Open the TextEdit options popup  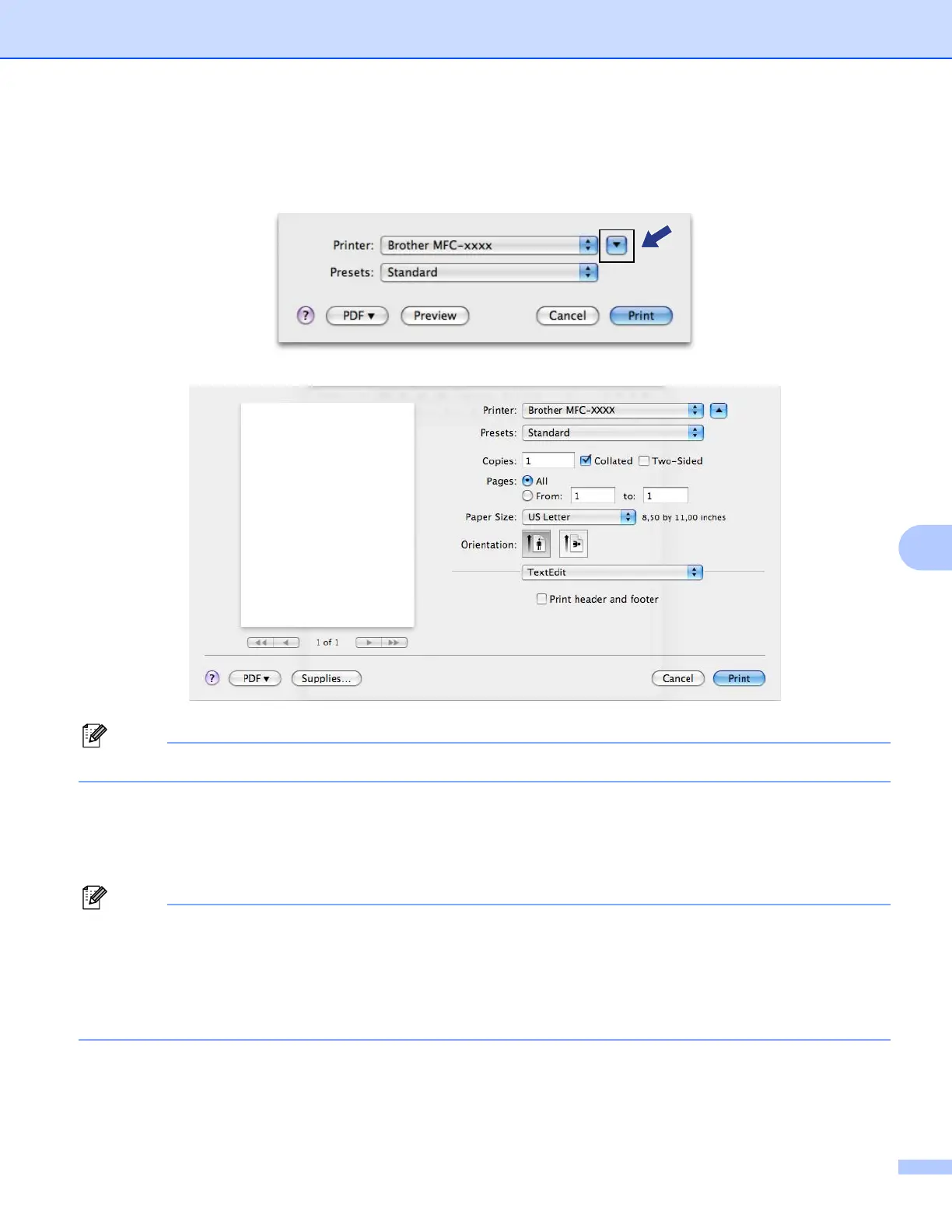(x=612, y=572)
